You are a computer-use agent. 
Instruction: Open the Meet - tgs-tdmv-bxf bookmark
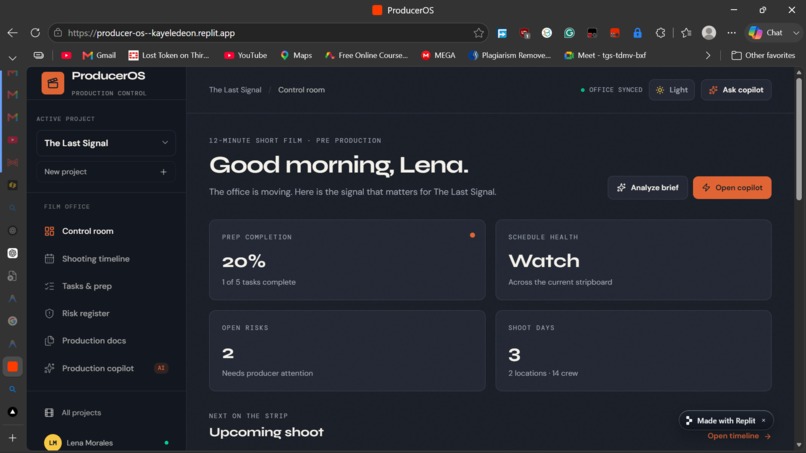[605, 55]
